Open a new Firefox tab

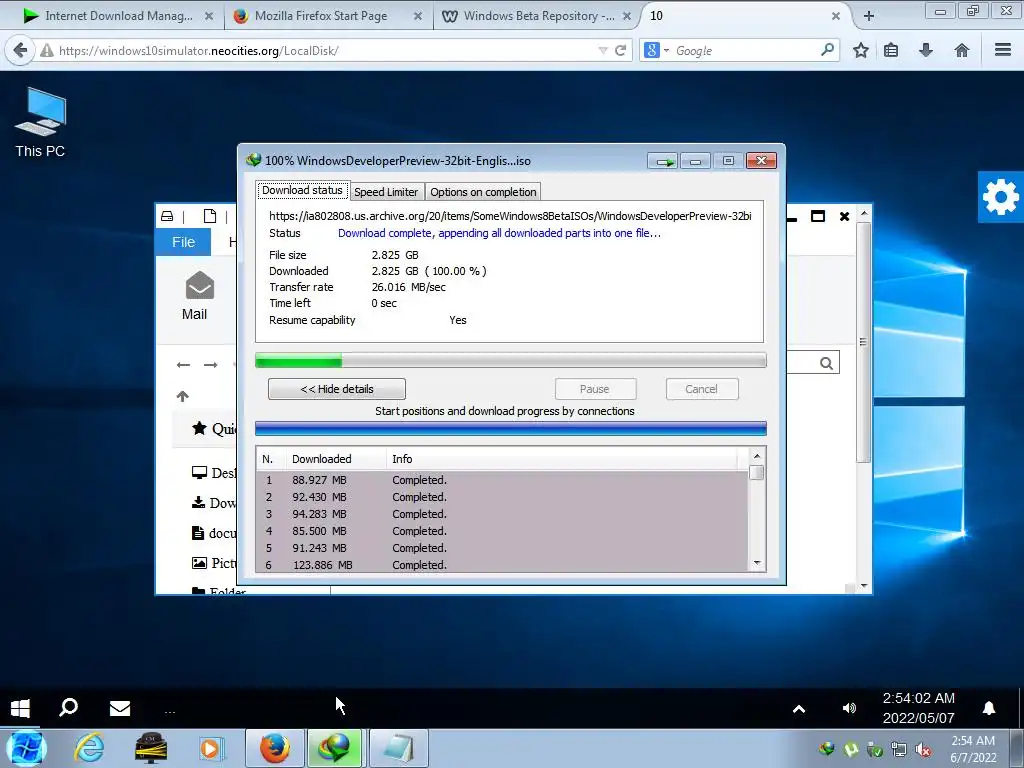[x=869, y=16]
